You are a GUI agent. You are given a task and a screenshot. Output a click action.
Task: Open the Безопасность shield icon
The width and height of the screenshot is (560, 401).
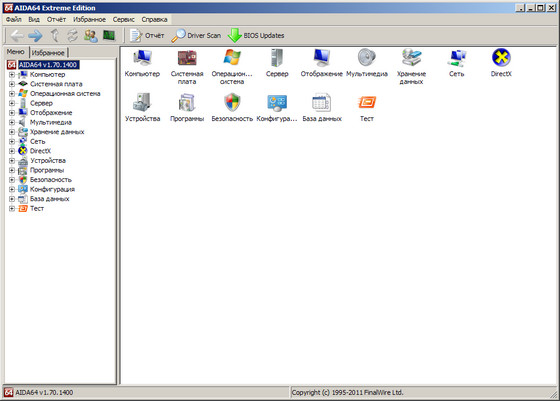coord(232,103)
